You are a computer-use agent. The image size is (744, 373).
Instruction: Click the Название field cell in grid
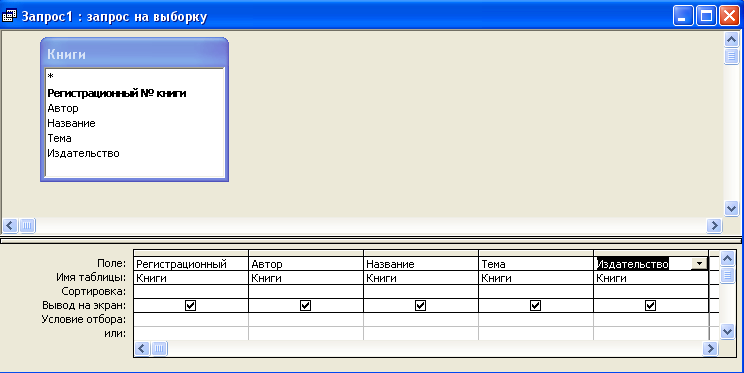pos(421,264)
